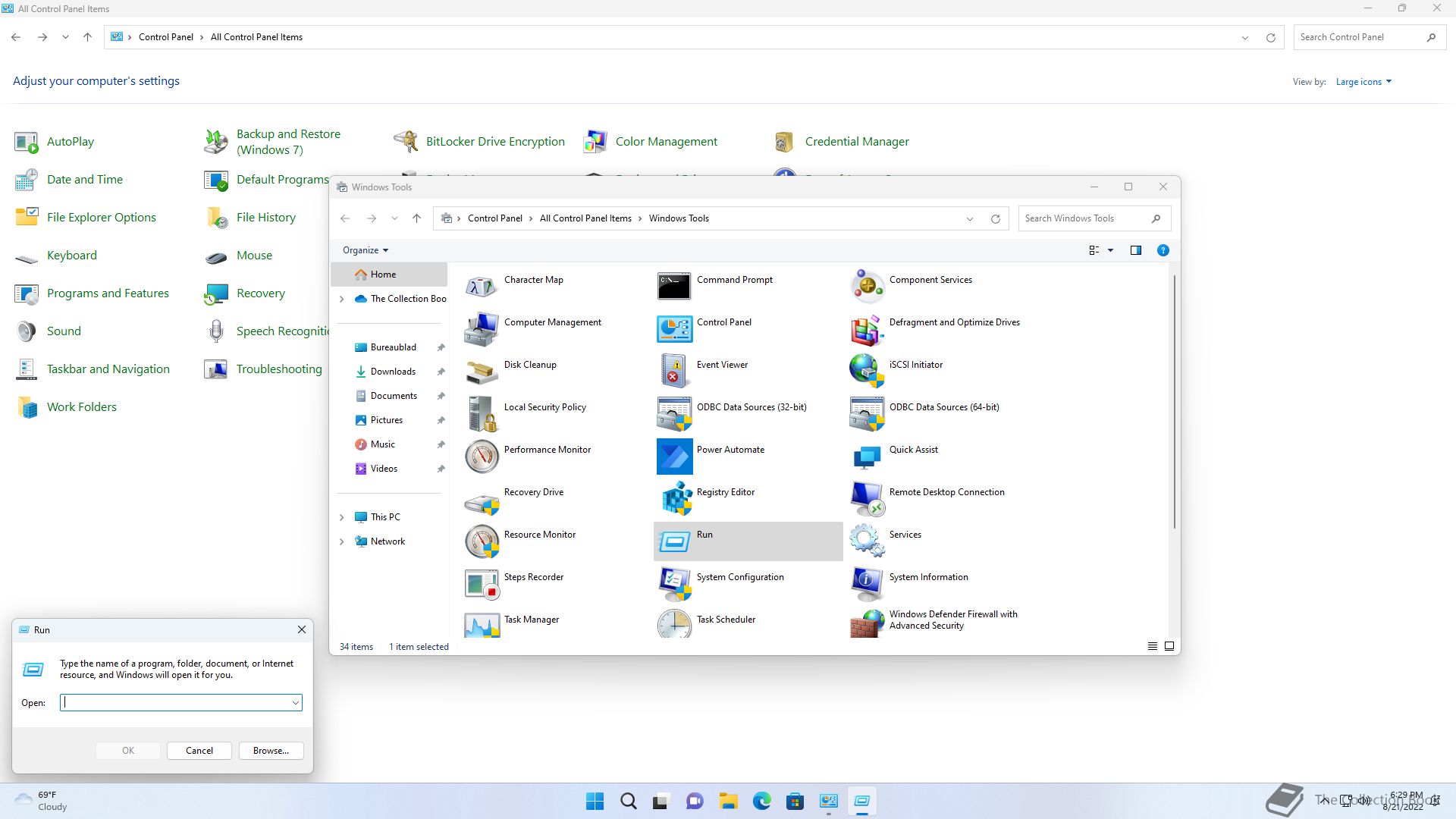Click Browse... in the Run dialog
Image resolution: width=1456 pixels, height=819 pixels.
[x=271, y=751]
